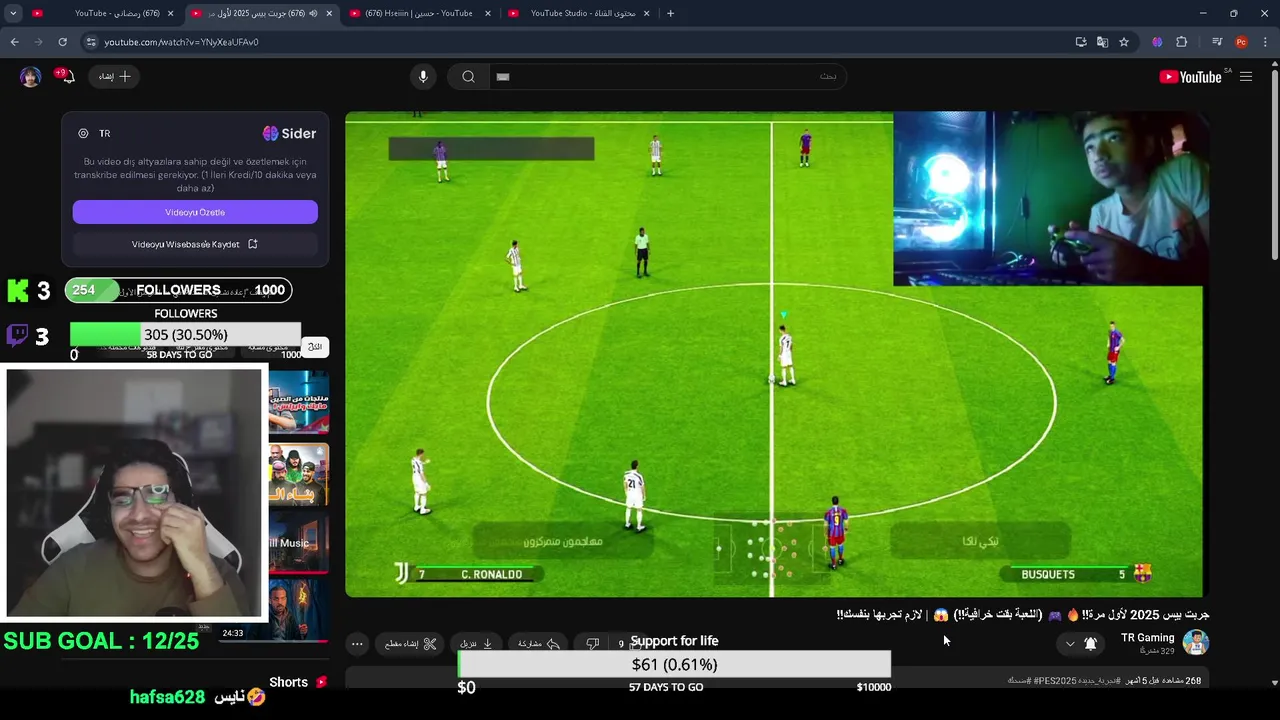Switch to the YouTube Studio tab

[x=578, y=13]
